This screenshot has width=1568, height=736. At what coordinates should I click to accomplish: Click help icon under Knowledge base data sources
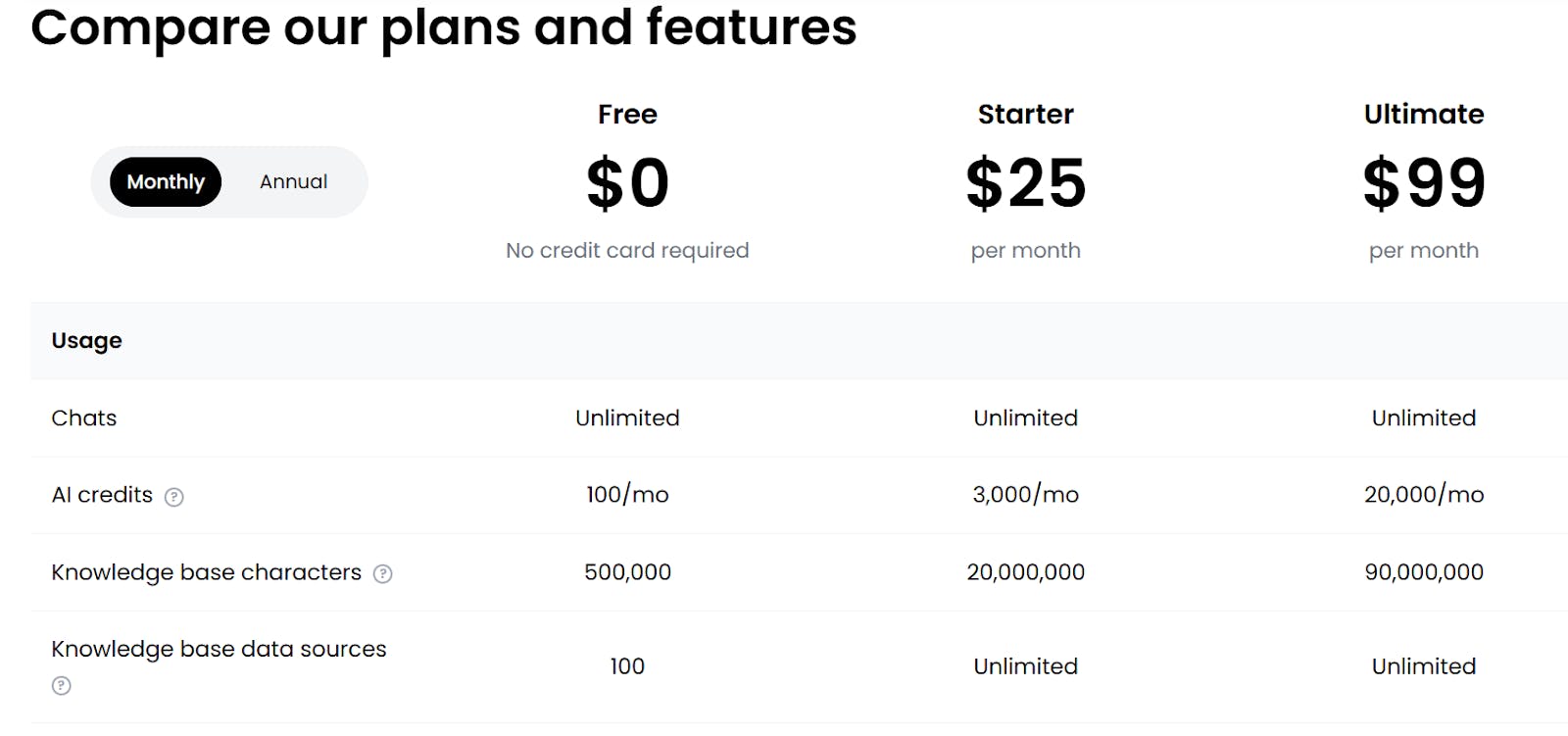click(x=61, y=685)
